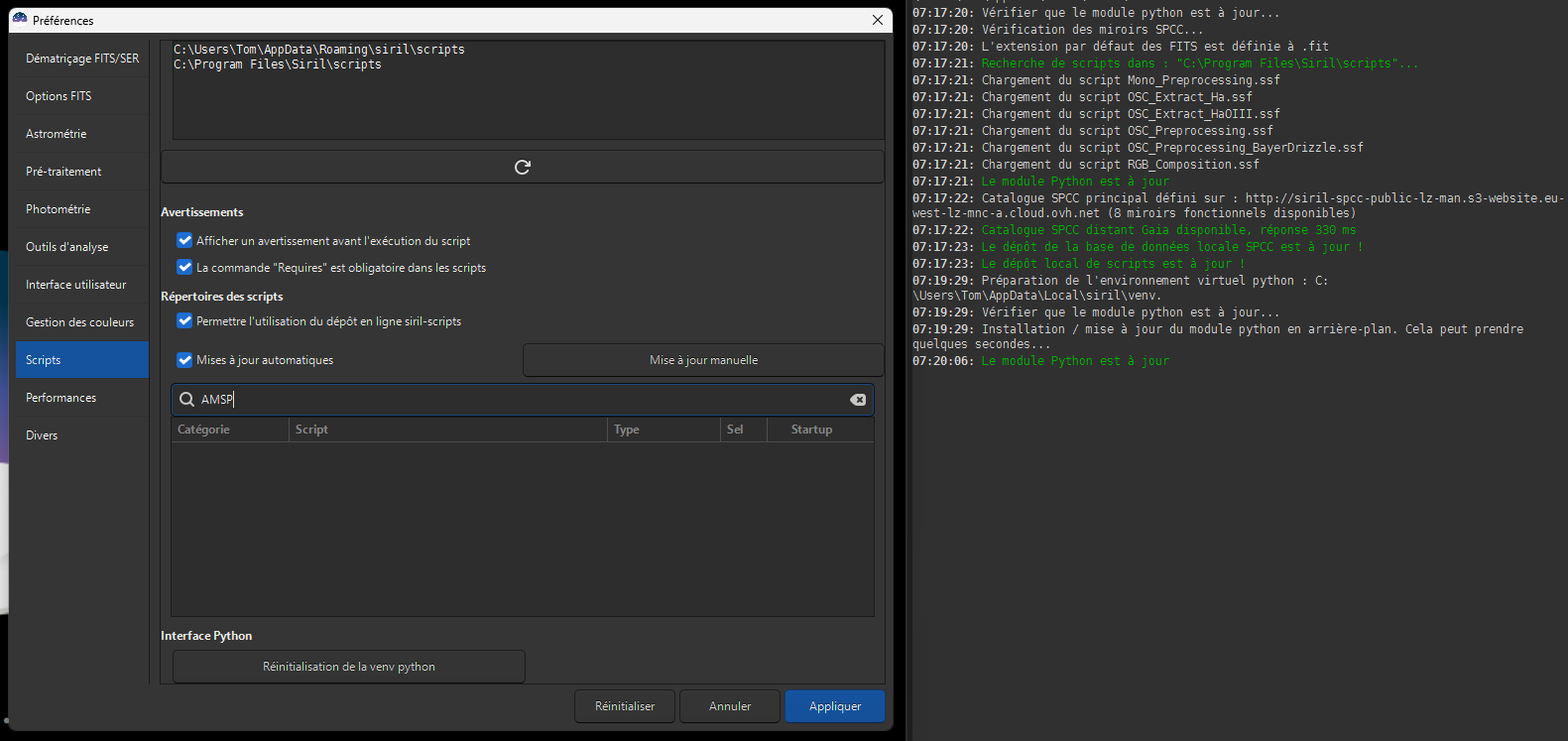Close the Préférences dialog
1568x741 pixels.
coord(878,20)
